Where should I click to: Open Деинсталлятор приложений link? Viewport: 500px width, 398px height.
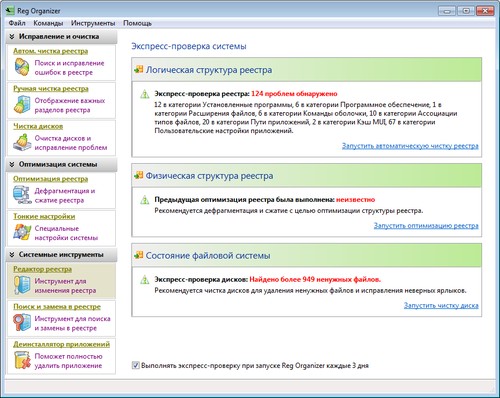[62, 344]
